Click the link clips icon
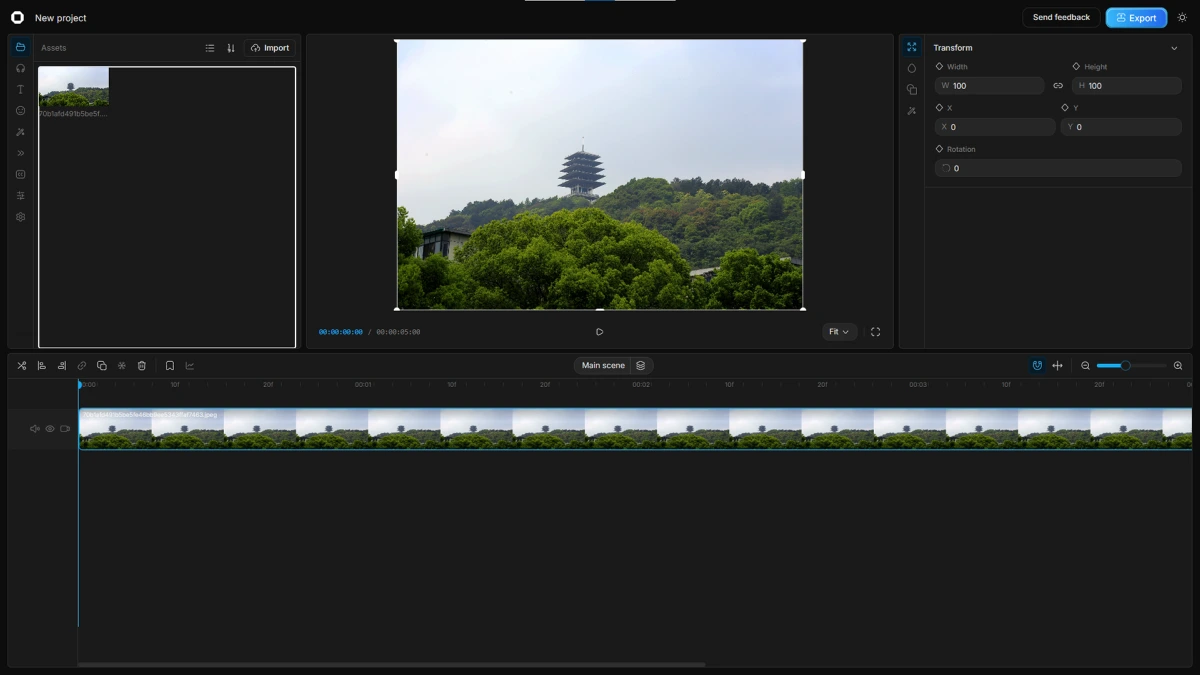The image size is (1200, 675). (82, 366)
